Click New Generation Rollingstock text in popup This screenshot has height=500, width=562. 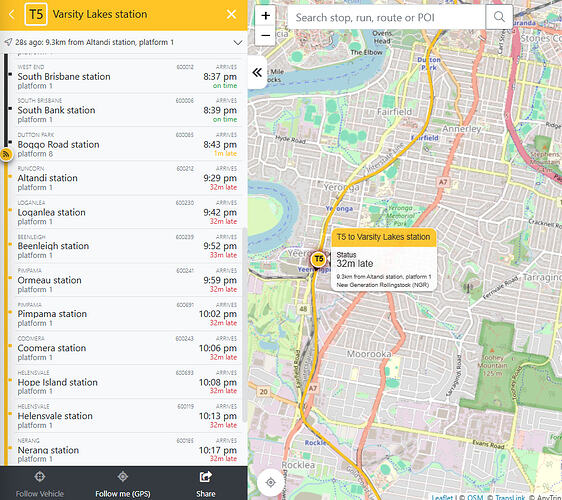click(x=383, y=285)
